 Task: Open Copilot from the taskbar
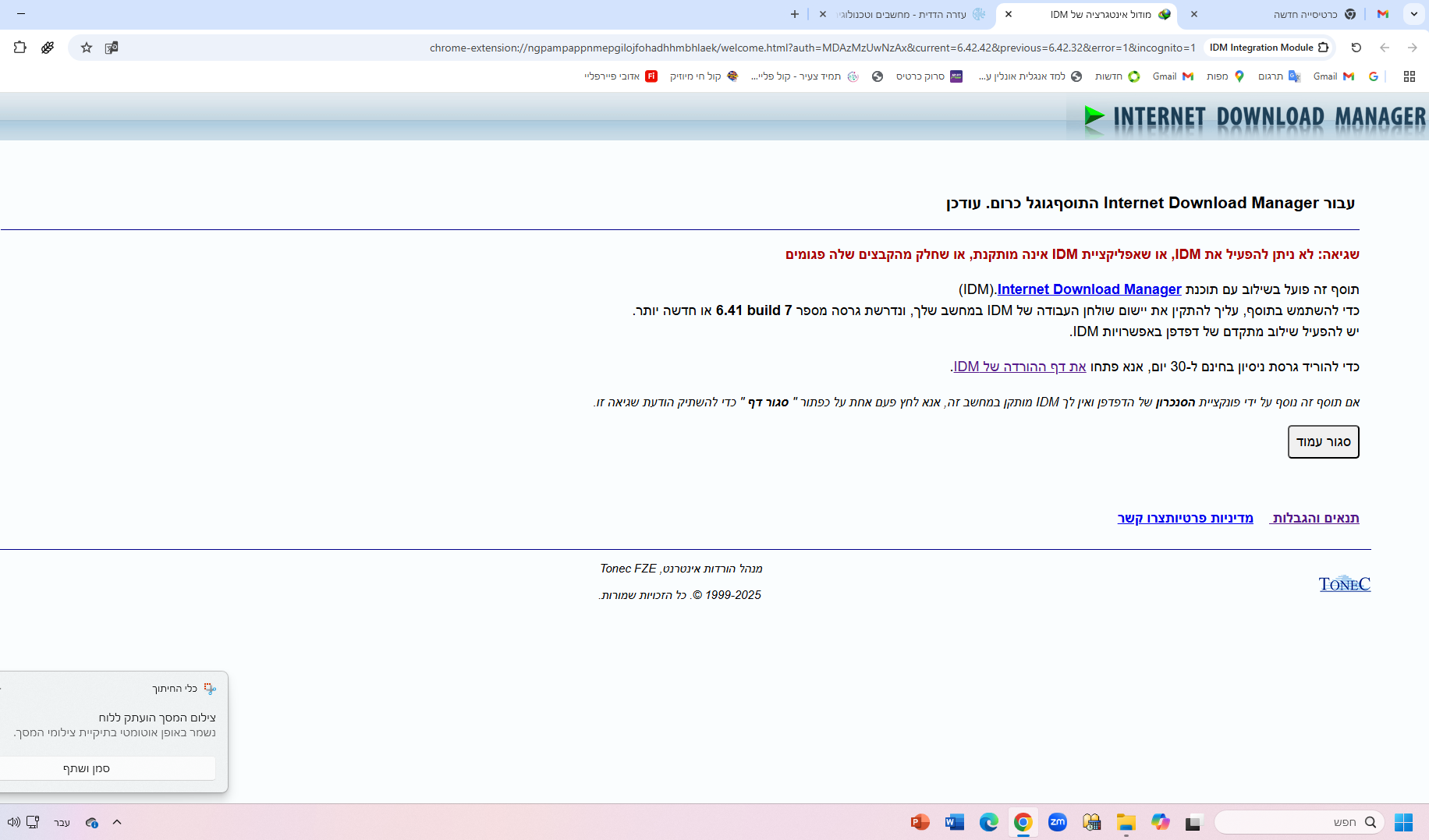pyautogui.click(x=1160, y=822)
